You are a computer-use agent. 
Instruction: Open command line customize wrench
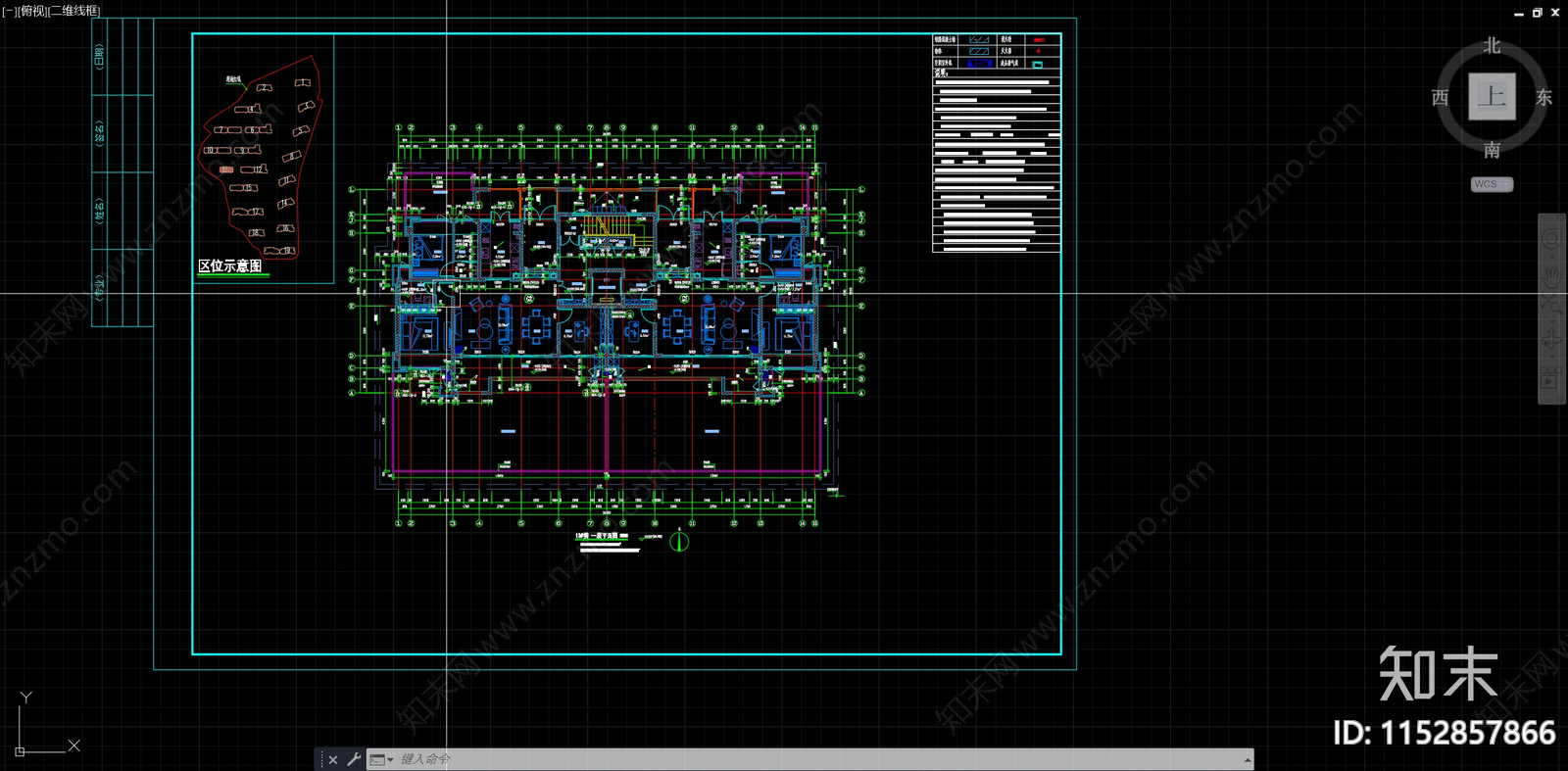click(354, 759)
